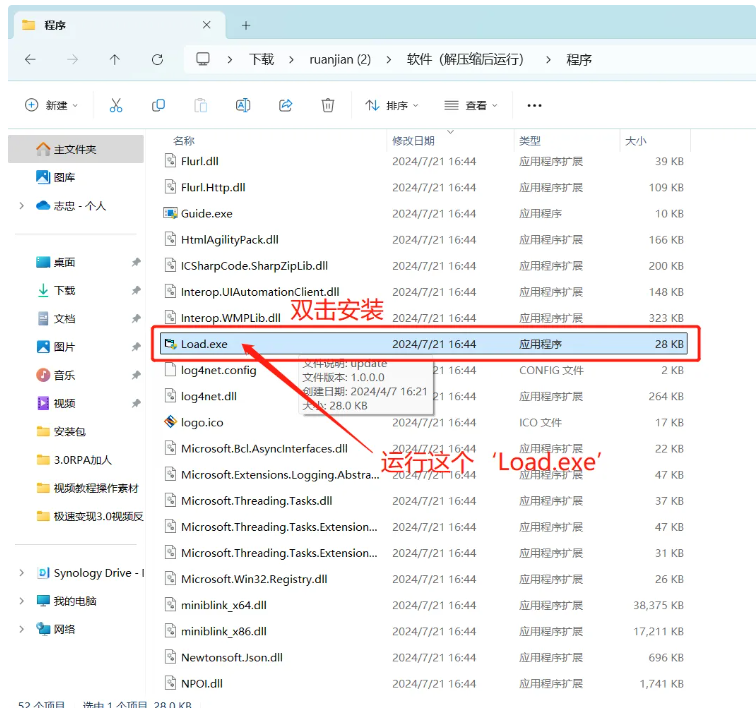Viewport: 756px width, 727px height.
Task: Go up one folder level
Action: point(115,59)
